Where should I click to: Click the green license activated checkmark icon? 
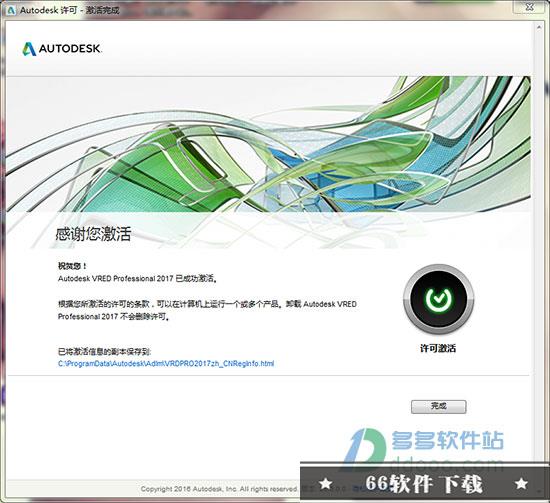(x=438, y=299)
